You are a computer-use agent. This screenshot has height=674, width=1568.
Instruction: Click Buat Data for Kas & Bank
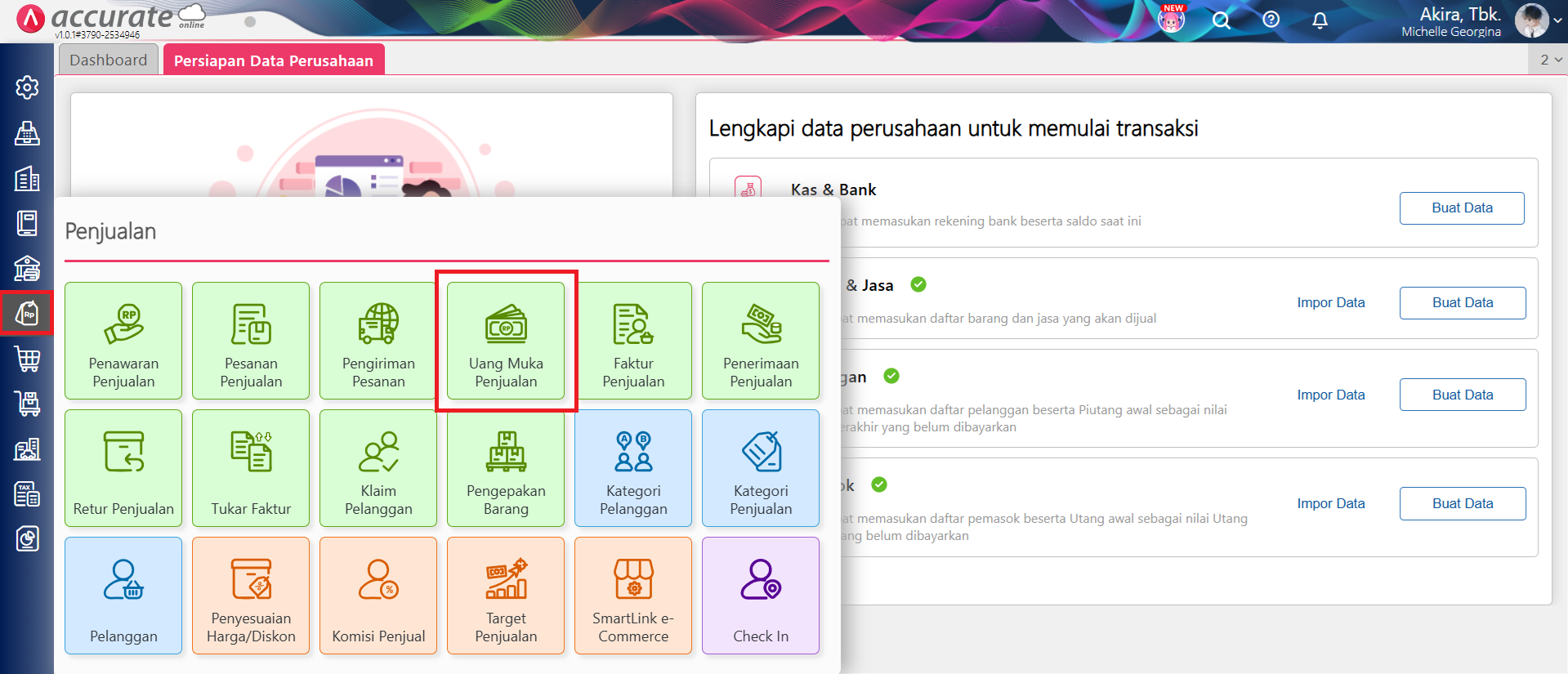click(1461, 208)
